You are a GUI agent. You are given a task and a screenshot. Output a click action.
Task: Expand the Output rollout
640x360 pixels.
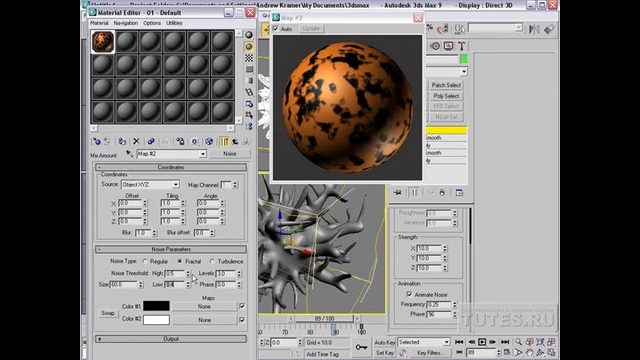(x=171, y=339)
